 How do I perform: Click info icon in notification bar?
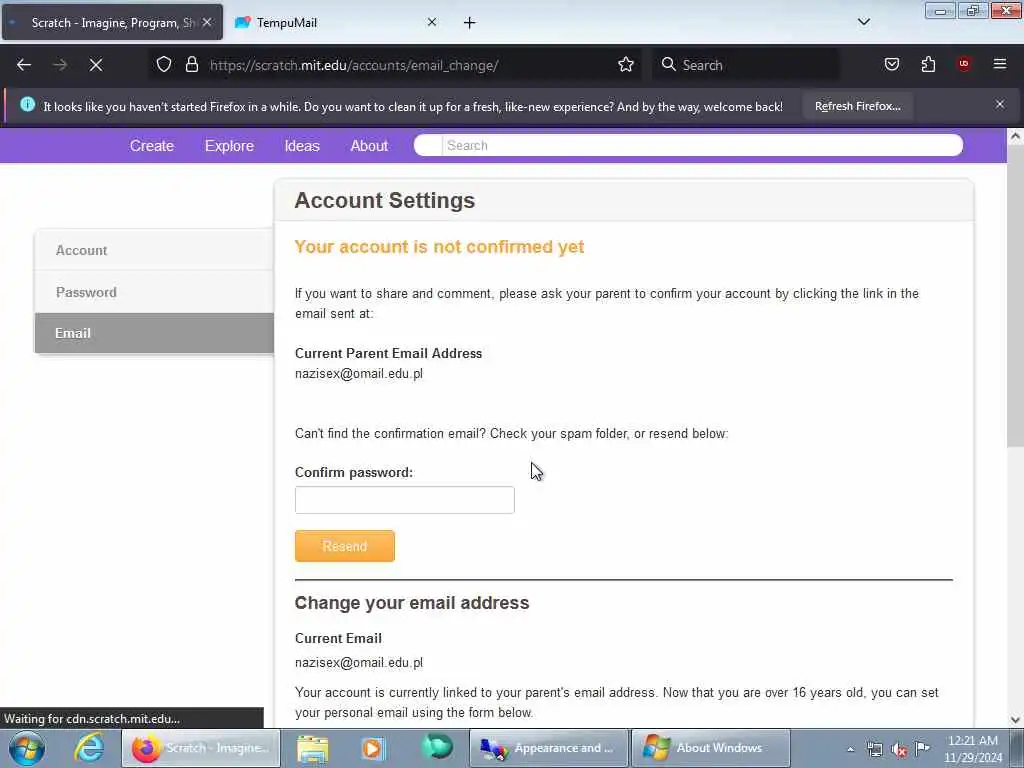[x=27, y=104]
